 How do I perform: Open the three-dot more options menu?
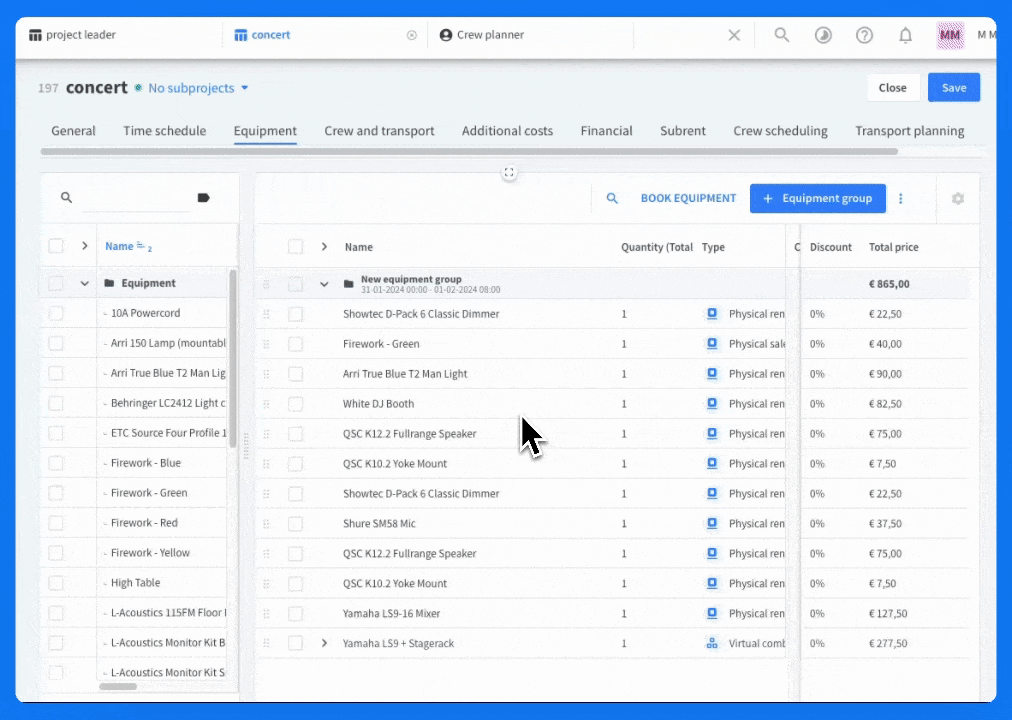900,199
